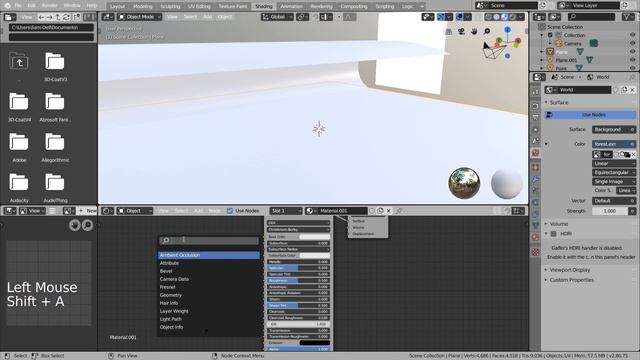Open the World properties tab icon
640x360 pixels.
(x=536, y=153)
